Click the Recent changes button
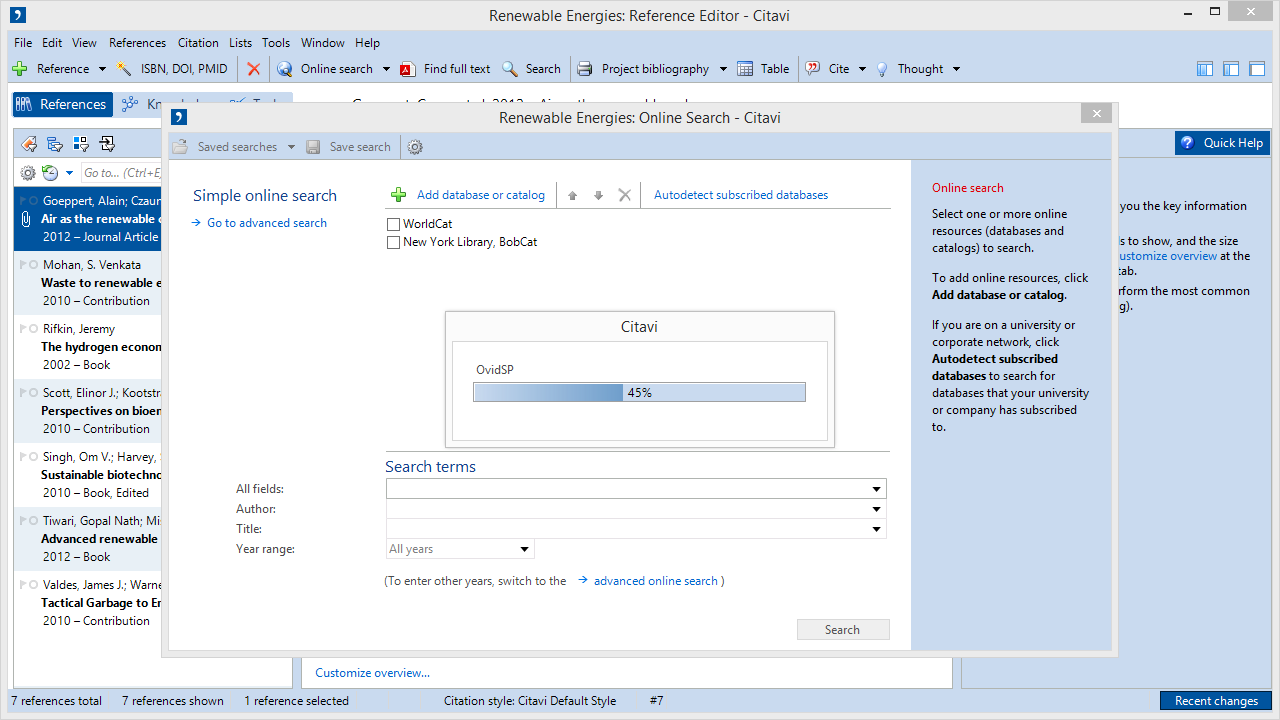This screenshot has width=1280, height=720. tap(1216, 701)
